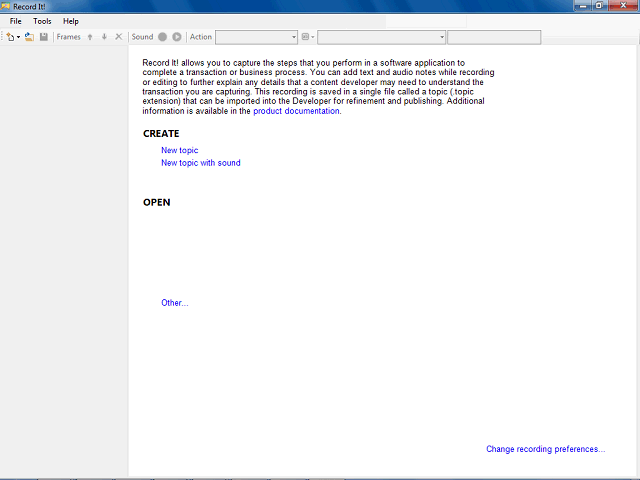The height and width of the screenshot is (480, 640).
Task: Open the Tools menu
Action: click(42, 21)
